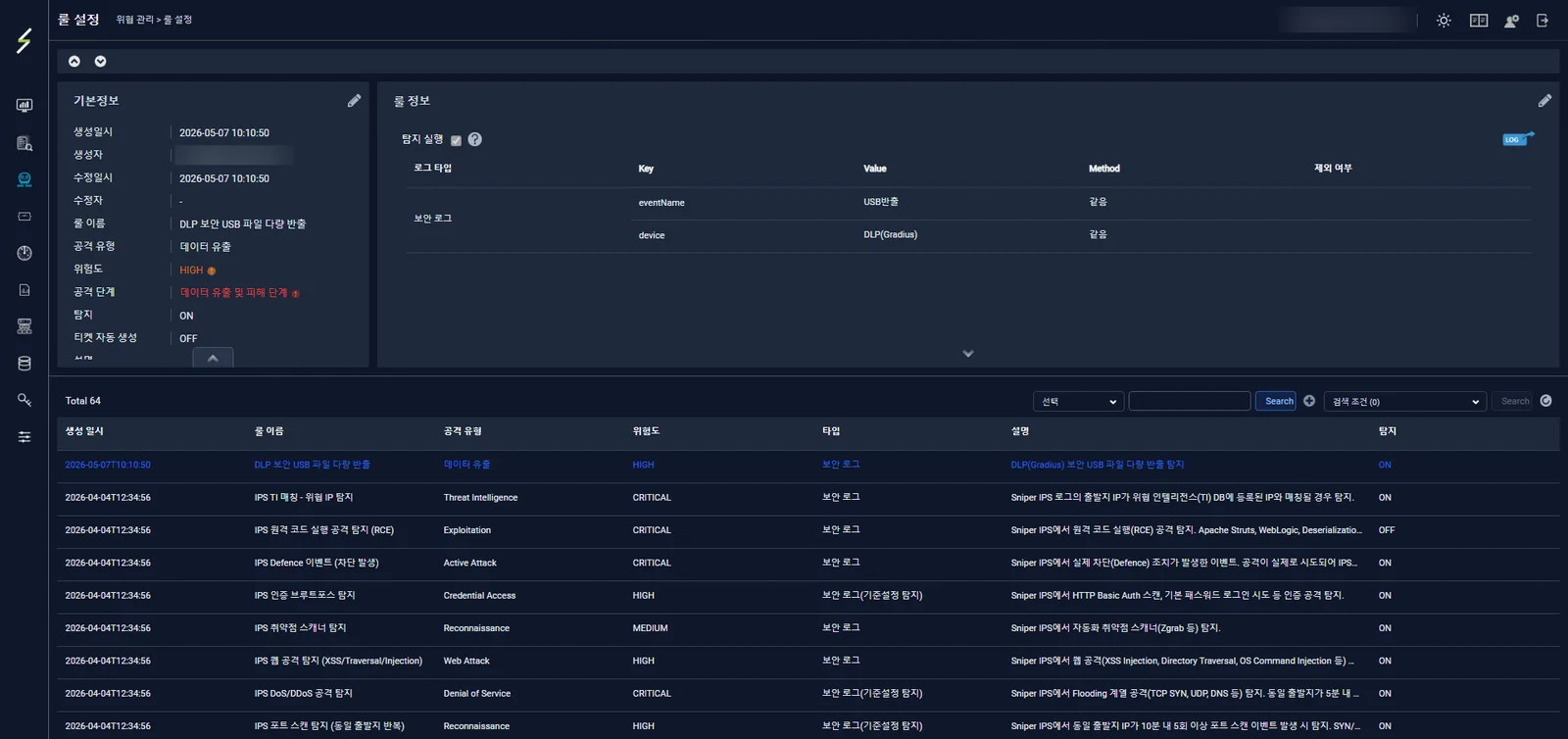
Task: Click the refresh icon next to search conditions
Action: [1546, 401]
